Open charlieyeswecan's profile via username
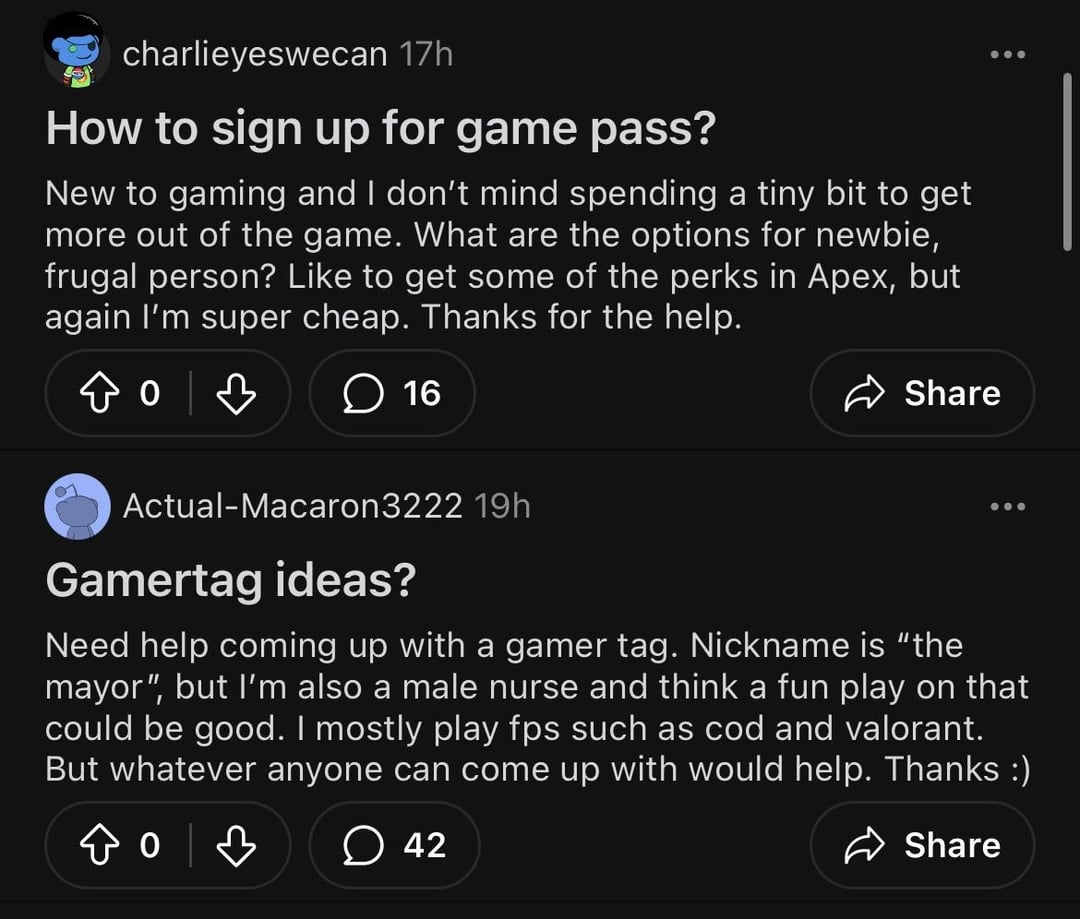 coord(255,54)
